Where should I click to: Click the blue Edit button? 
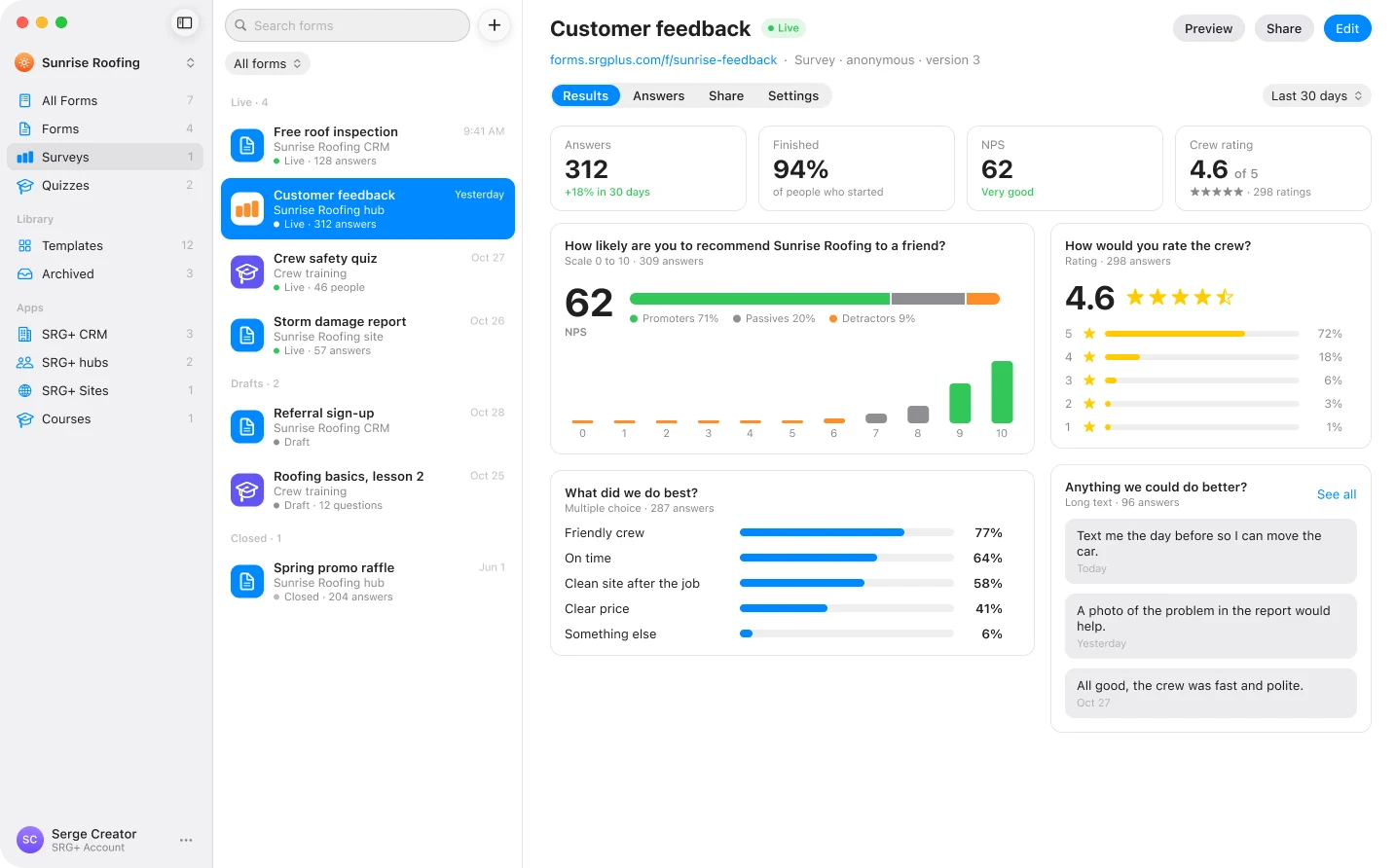pos(1347,28)
